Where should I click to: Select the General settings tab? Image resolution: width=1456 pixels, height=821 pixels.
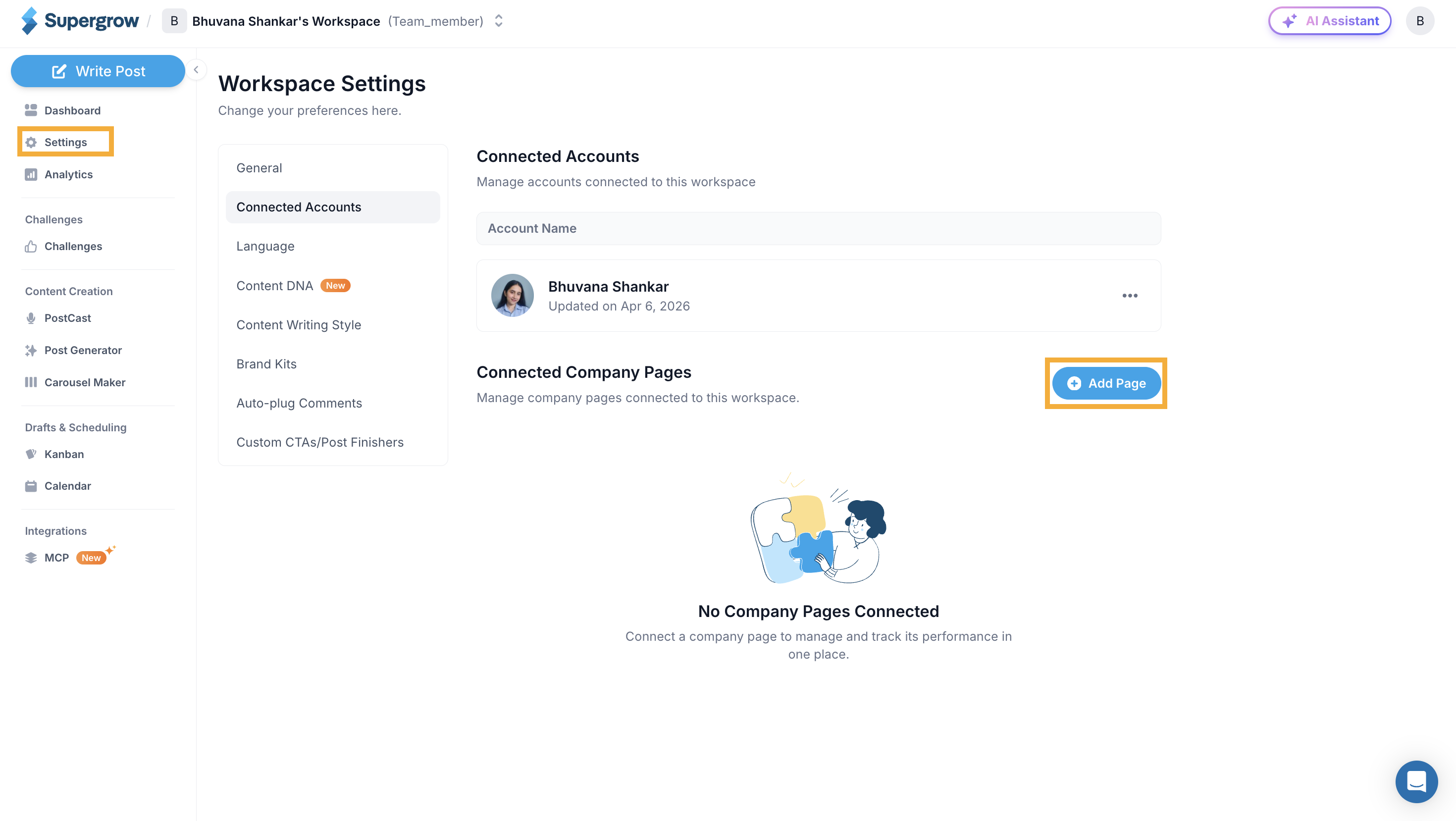tap(333, 168)
